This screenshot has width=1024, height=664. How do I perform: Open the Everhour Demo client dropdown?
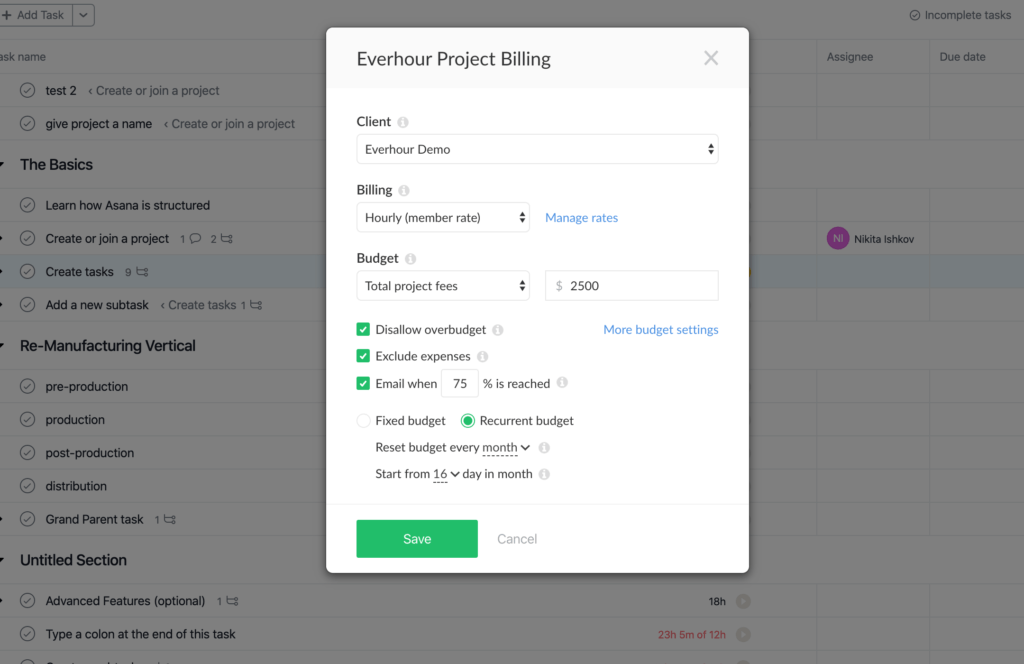pos(537,147)
